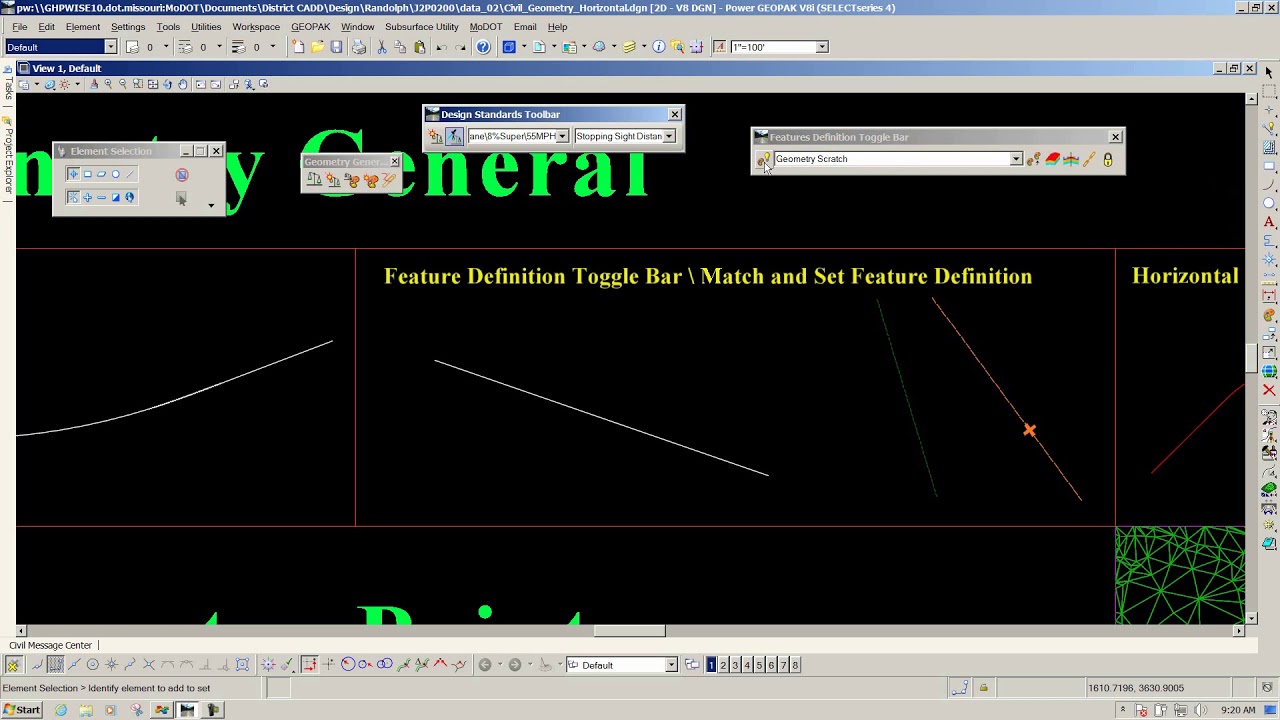Click the Cut scissors icon
Viewport: 1280px width, 720px height.
[381, 47]
